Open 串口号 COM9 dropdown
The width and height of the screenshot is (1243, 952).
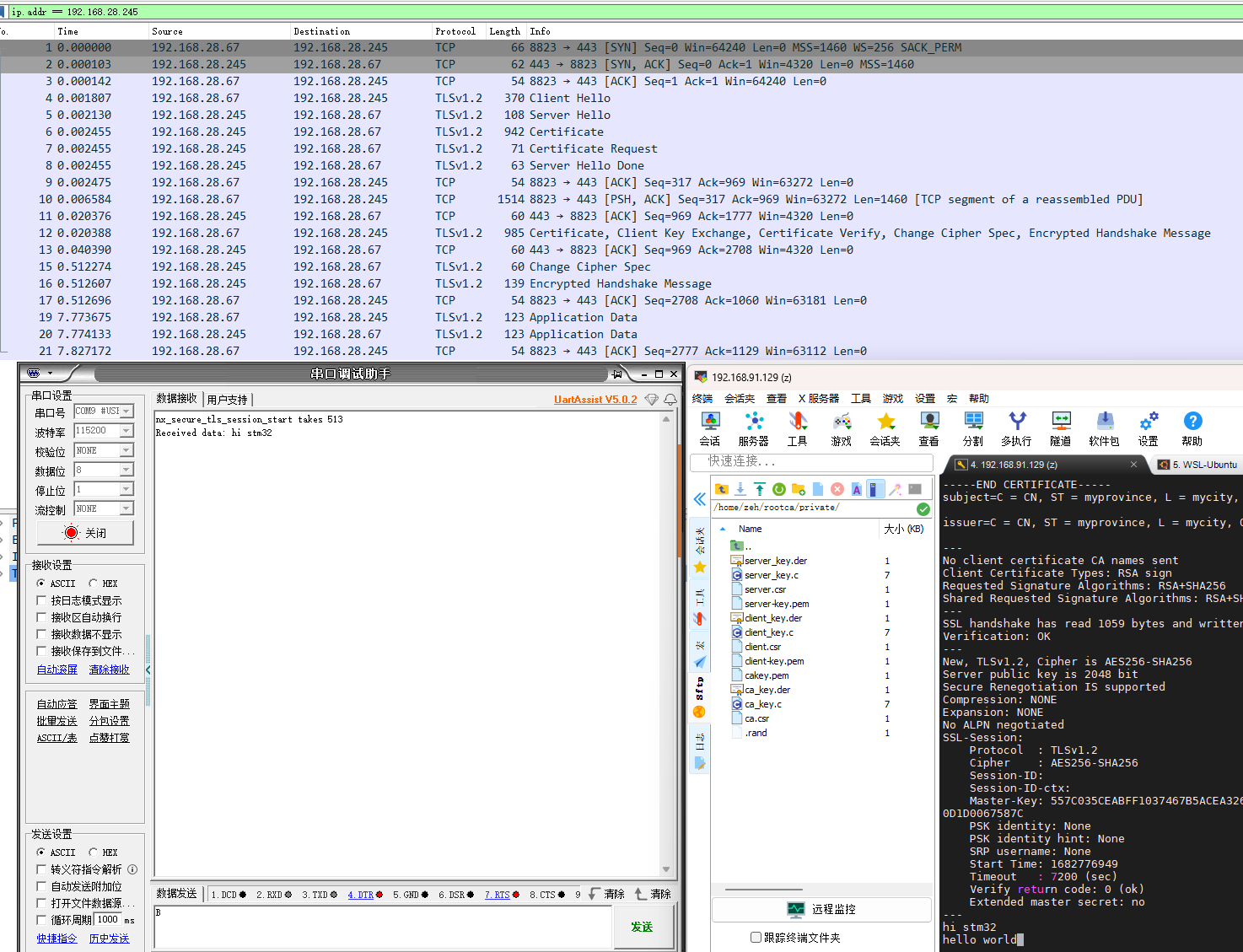click(126, 411)
